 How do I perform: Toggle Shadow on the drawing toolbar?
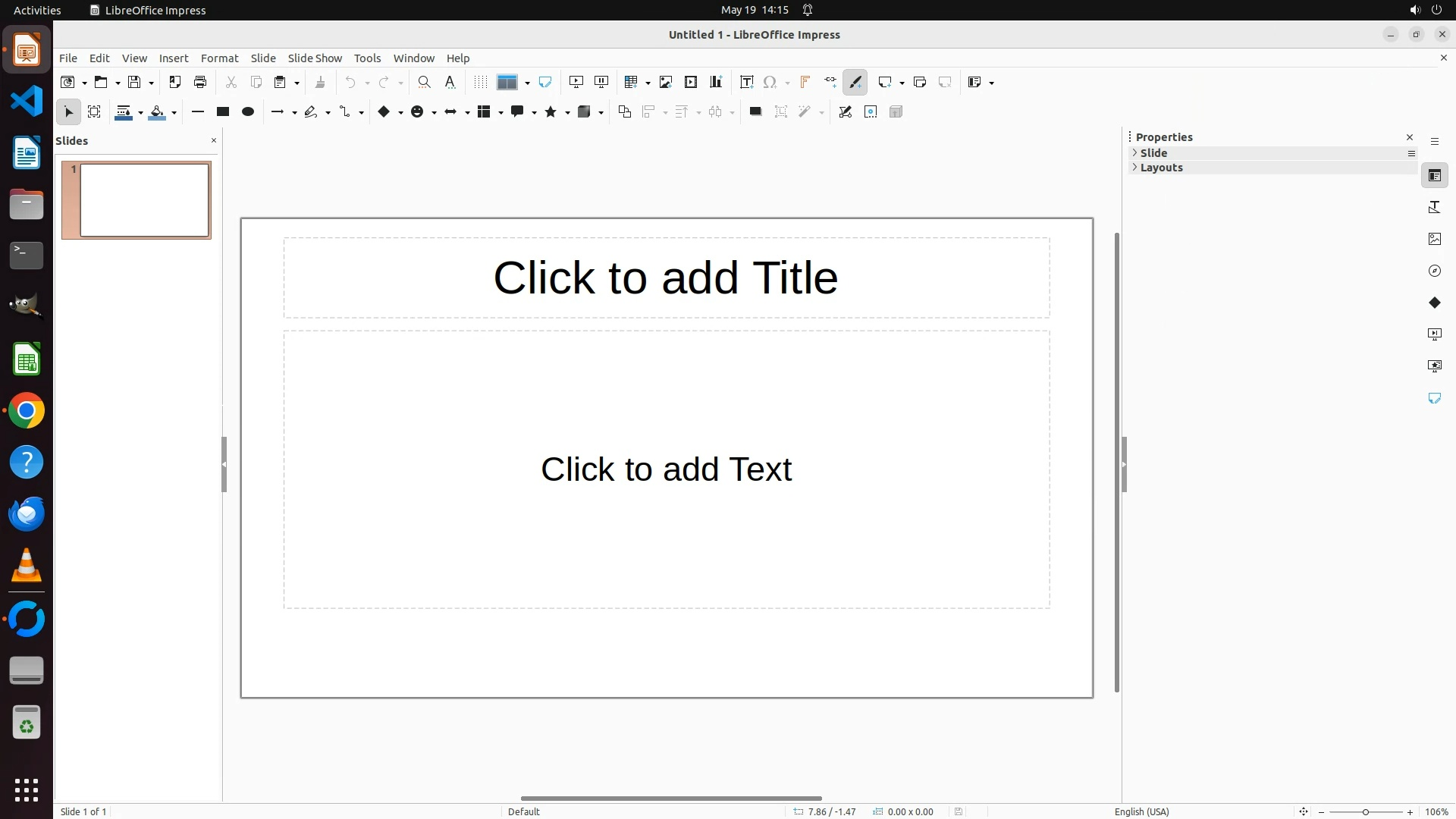tap(755, 112)
